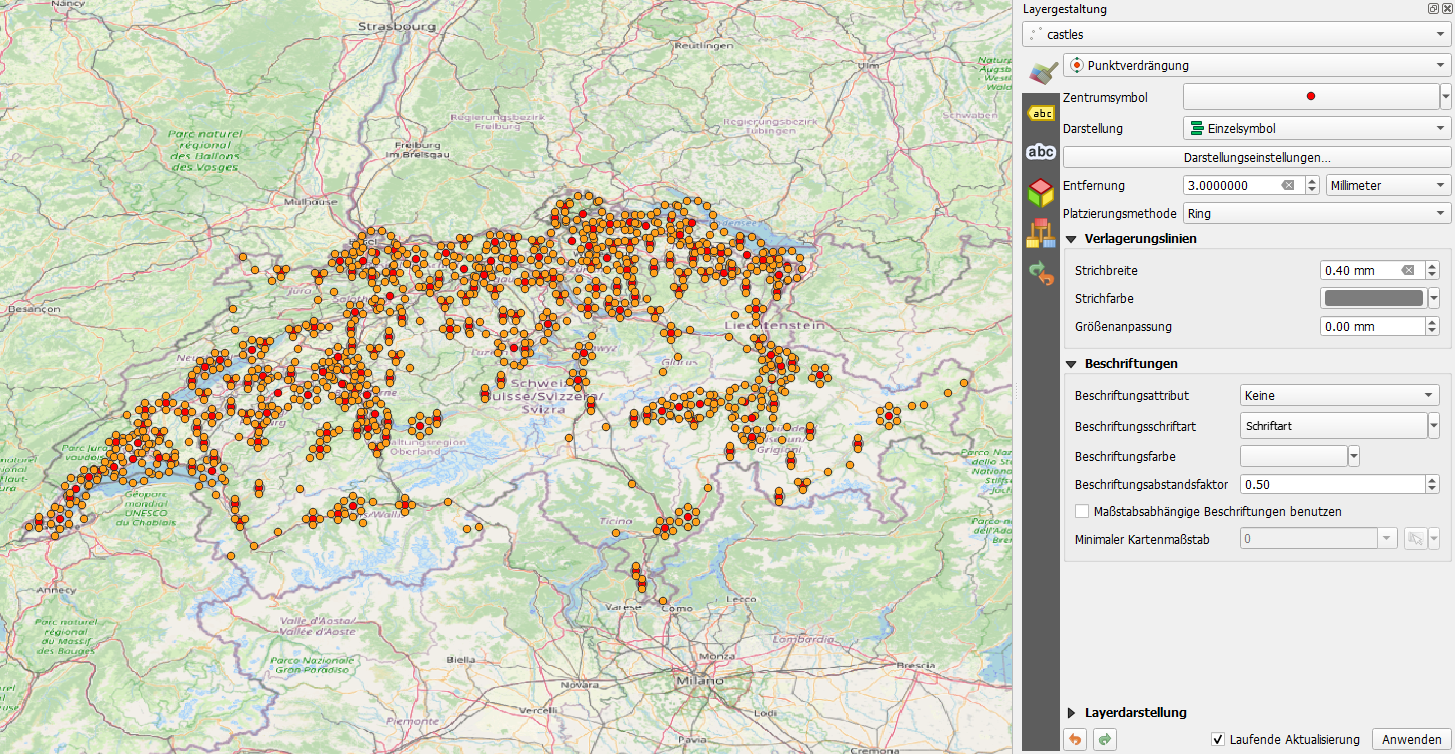
Task: Switch to the yellow Labels tab
Action: 1041,114
